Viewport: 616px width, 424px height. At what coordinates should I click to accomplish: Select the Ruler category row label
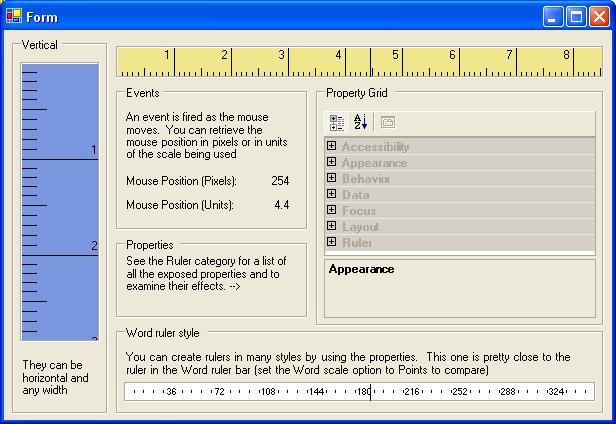click(357, 243)
